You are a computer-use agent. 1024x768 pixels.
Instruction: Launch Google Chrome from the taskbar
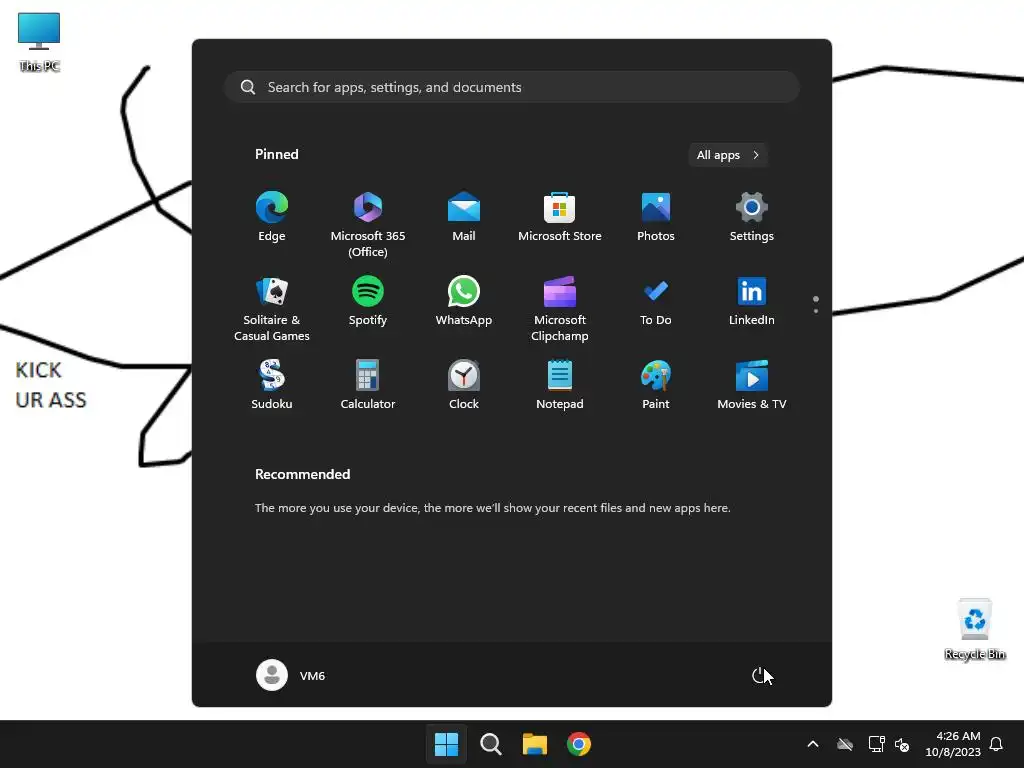coord(579,744)
